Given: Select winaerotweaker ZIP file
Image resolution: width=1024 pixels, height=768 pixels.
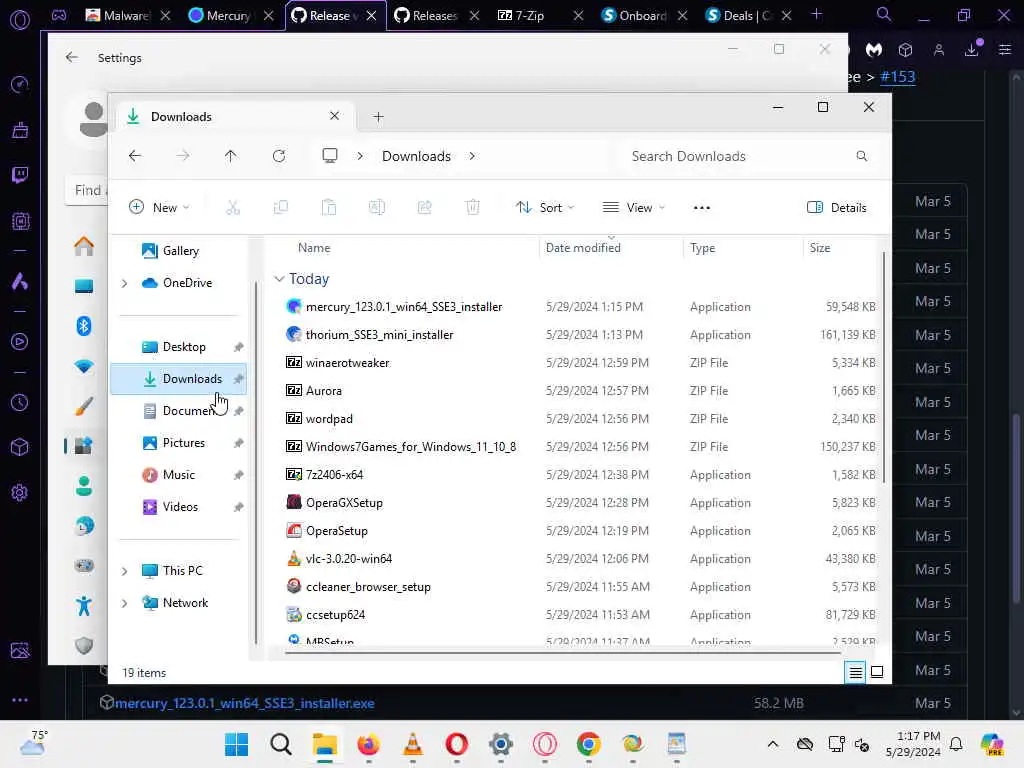Looking at the screenshot, I should point(347,363).
